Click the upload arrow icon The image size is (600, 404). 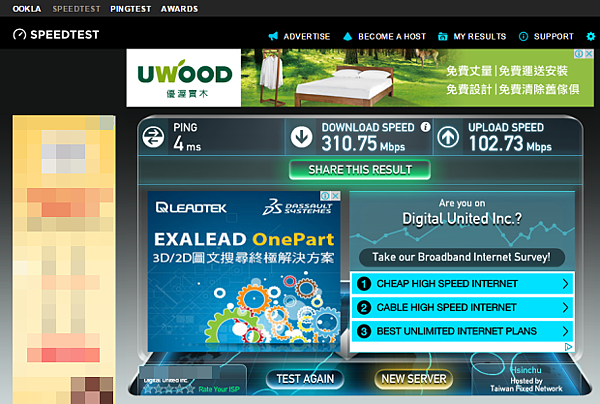(448, 137)
